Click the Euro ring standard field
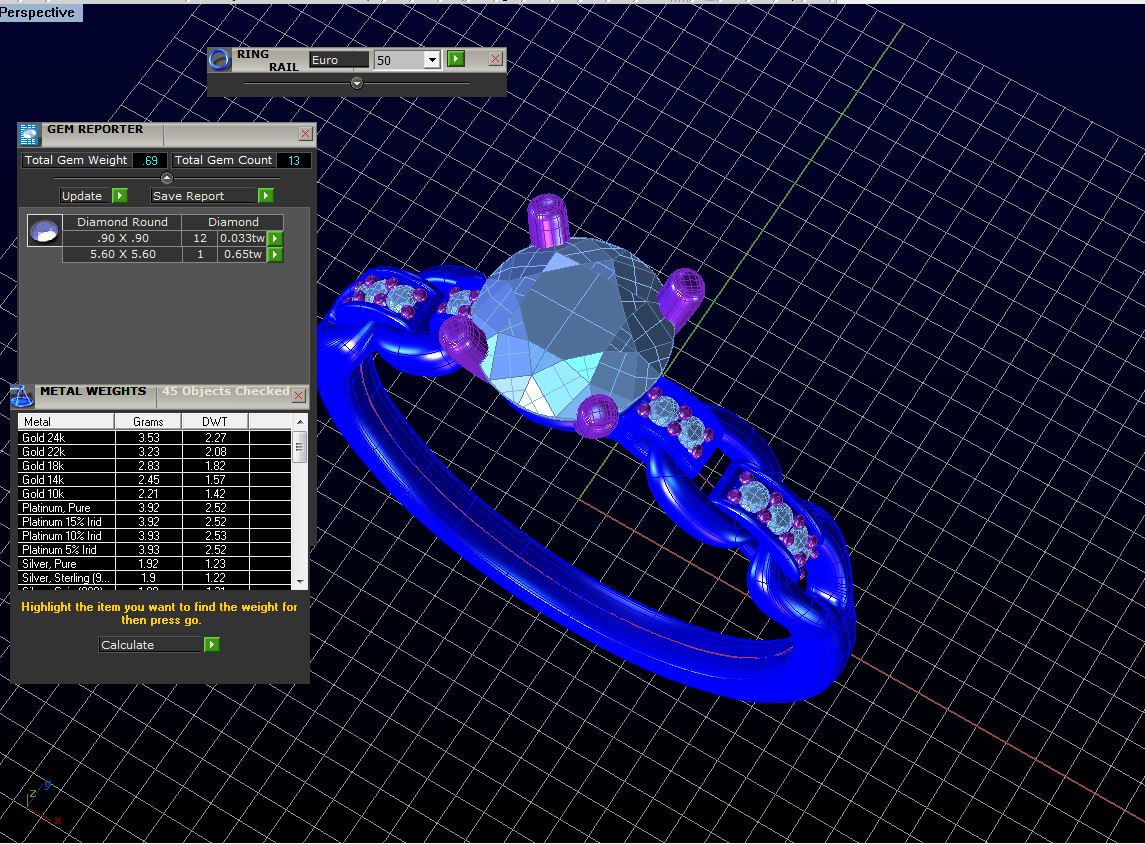 (338, 60)
